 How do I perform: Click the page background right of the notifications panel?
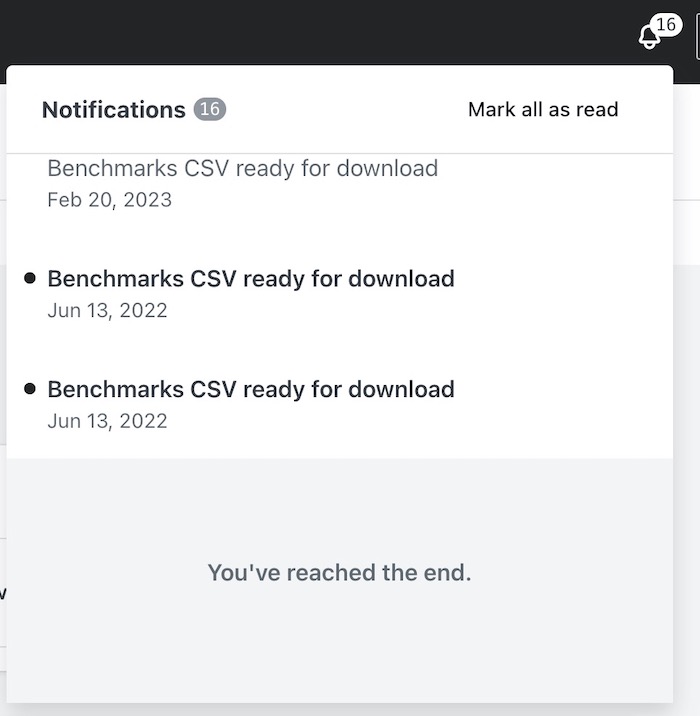click(x=687, y=400)
